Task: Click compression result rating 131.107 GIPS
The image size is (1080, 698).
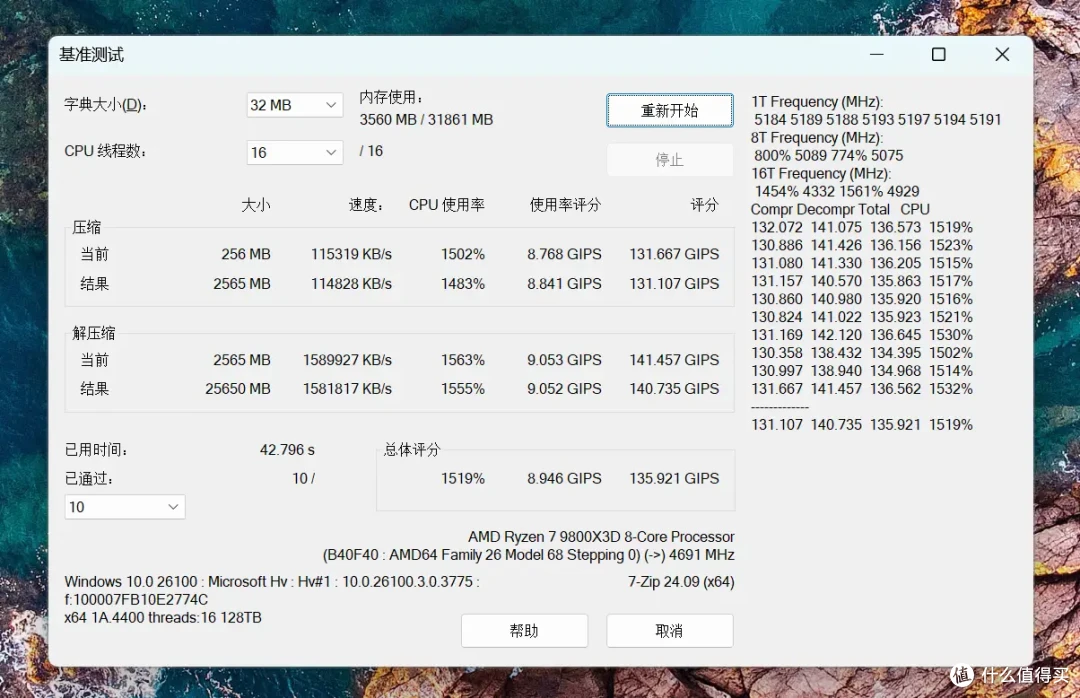Action: click(x=674, y=284)
